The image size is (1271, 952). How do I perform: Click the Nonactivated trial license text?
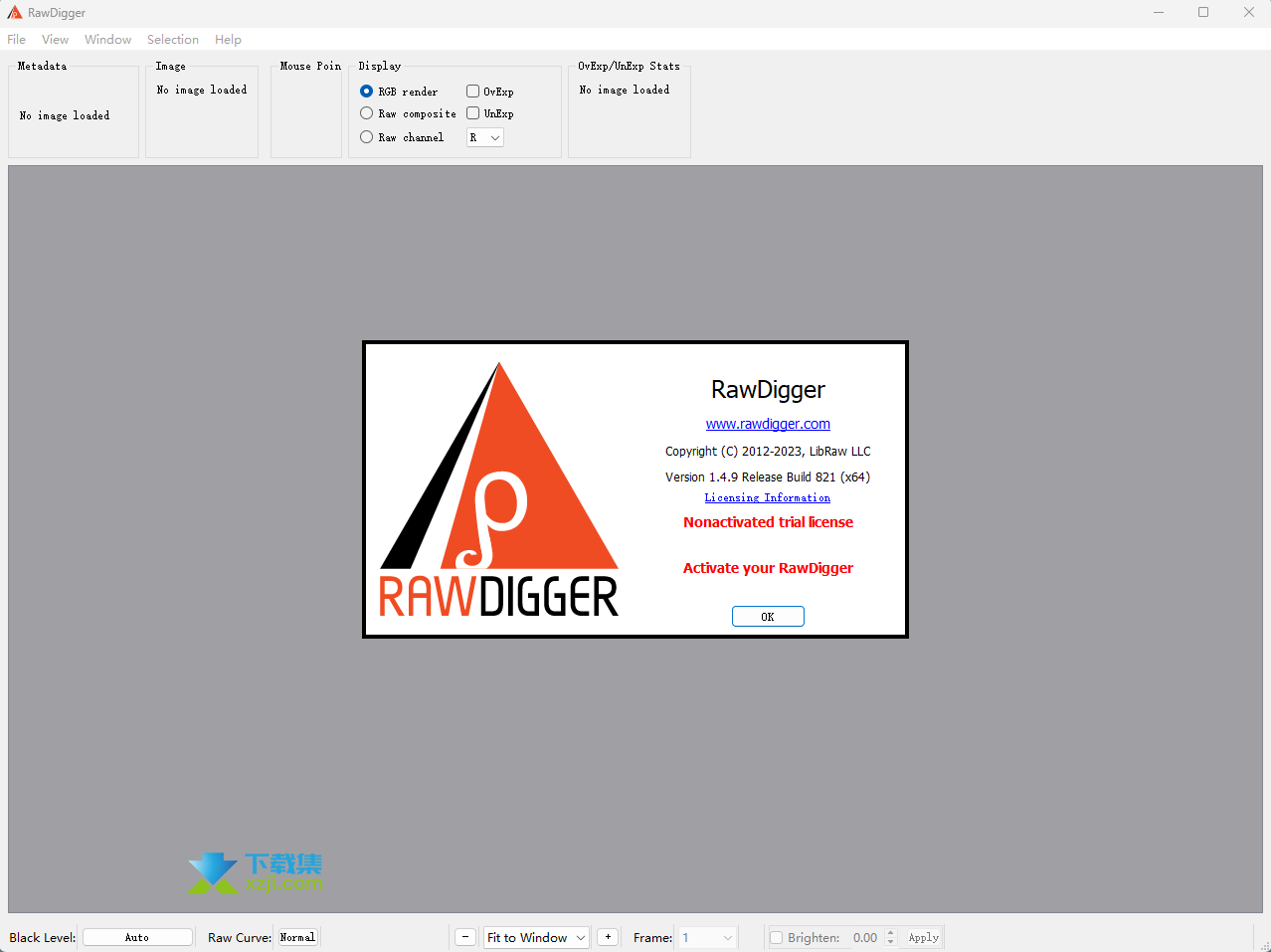pos(768,522)
